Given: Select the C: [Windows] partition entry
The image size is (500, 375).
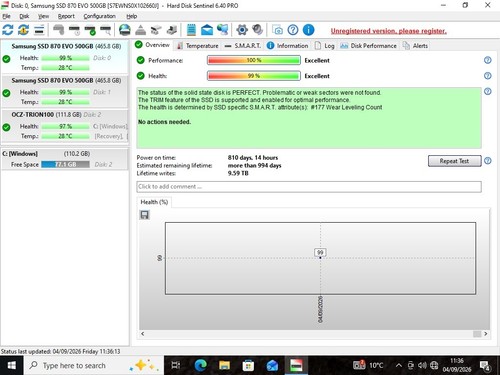Looking at the screenshot, I should coord(65,159).
